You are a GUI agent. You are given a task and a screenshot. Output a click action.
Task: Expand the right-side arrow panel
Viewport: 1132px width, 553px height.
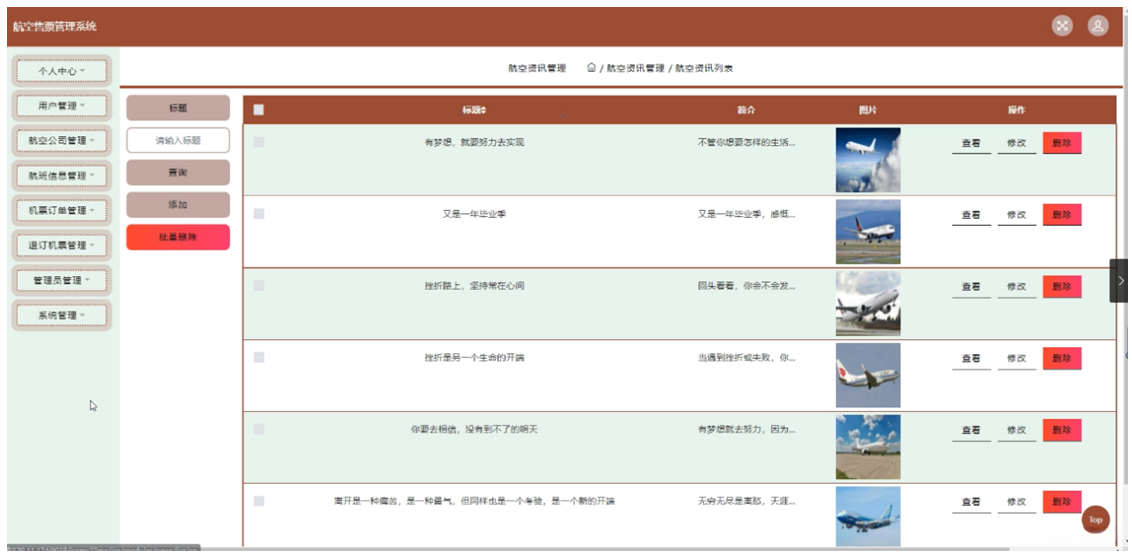pos(1120,280)
